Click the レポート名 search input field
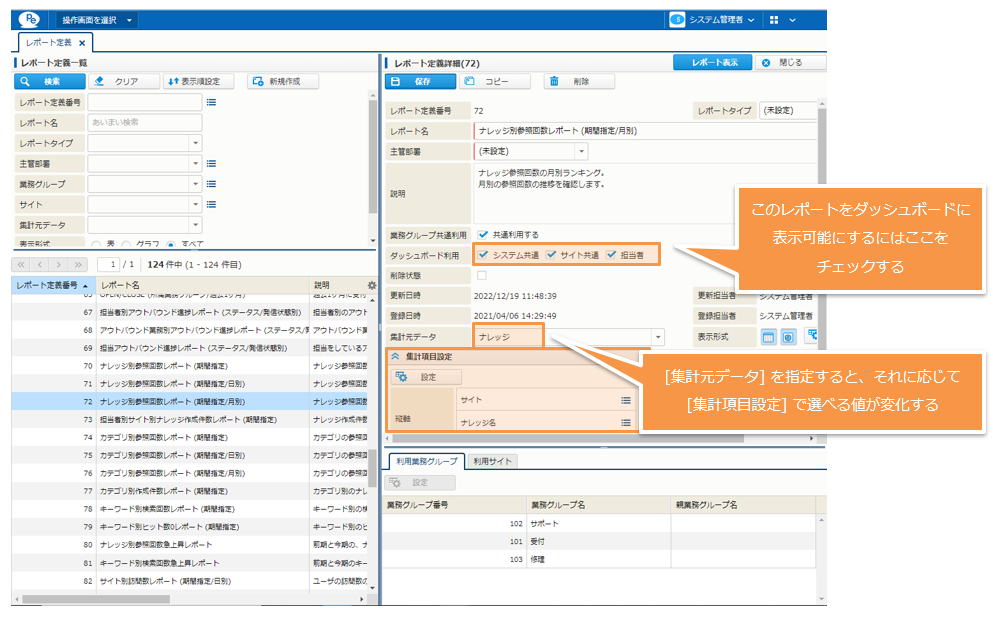This screenshot has height=618, width=993. click(145, 122)
